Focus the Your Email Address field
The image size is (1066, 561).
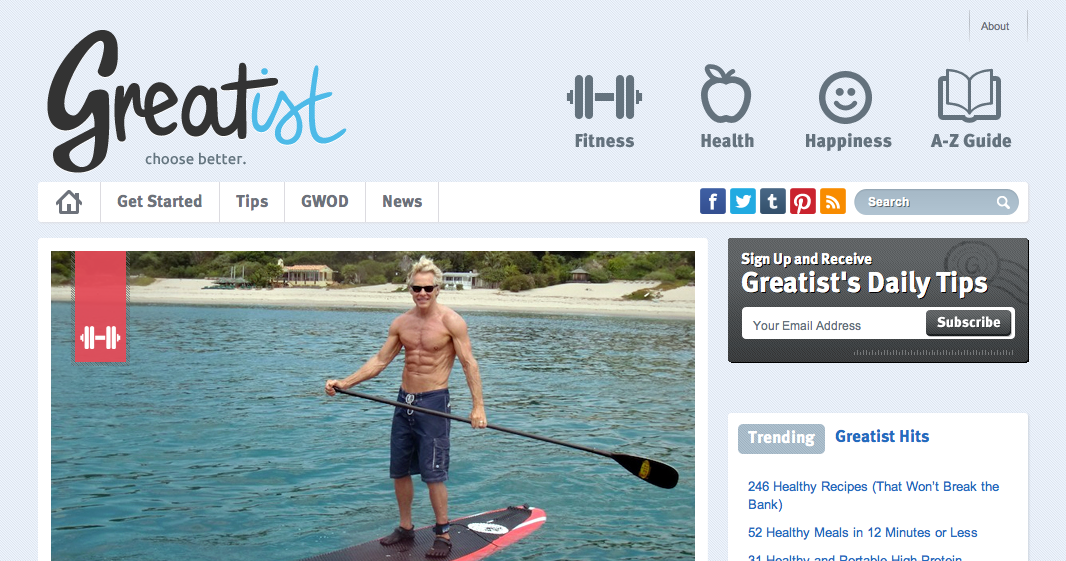(834, 325)
